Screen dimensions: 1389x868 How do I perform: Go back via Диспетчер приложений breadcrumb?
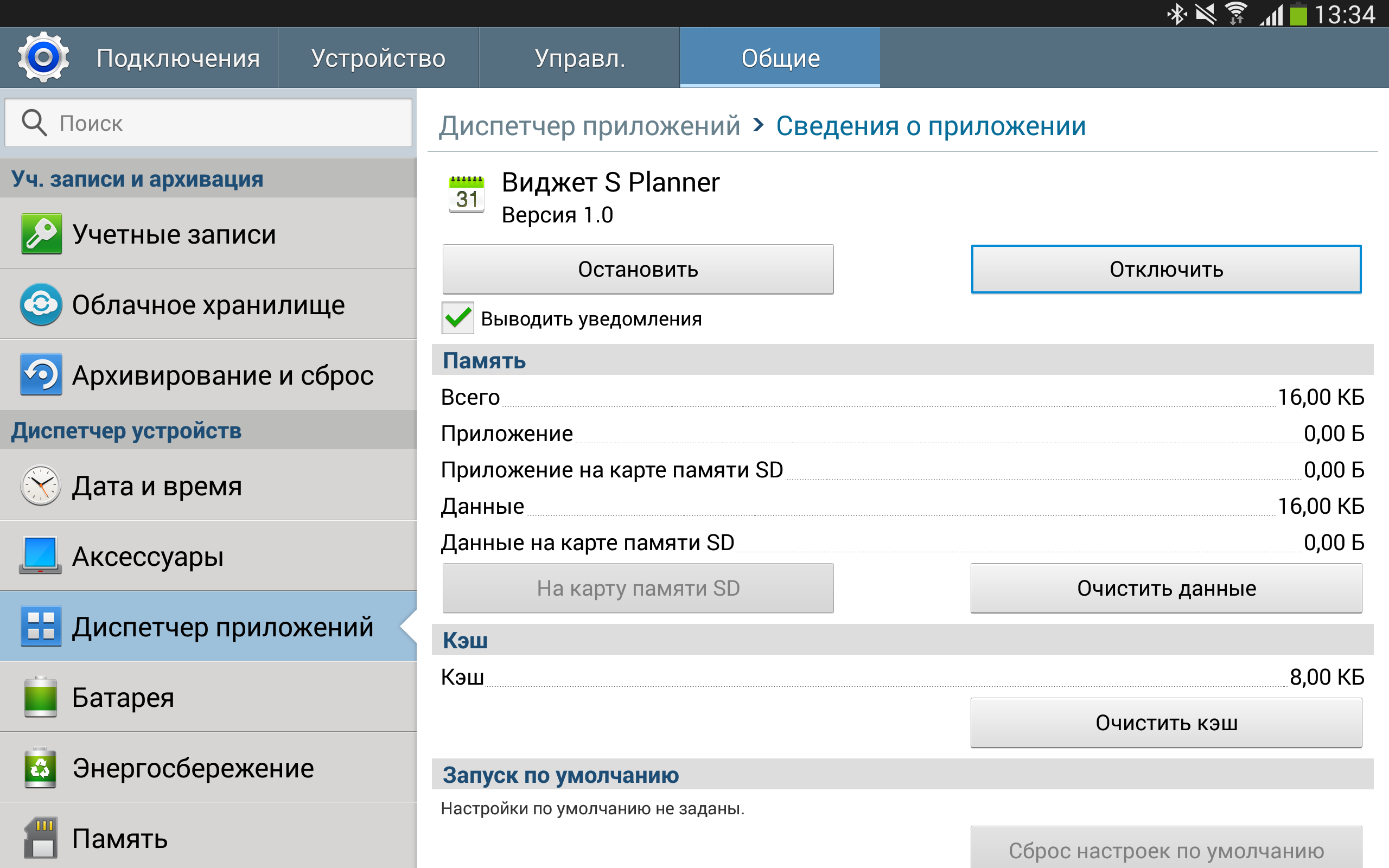pyautogui.click(x=589, y=126)
